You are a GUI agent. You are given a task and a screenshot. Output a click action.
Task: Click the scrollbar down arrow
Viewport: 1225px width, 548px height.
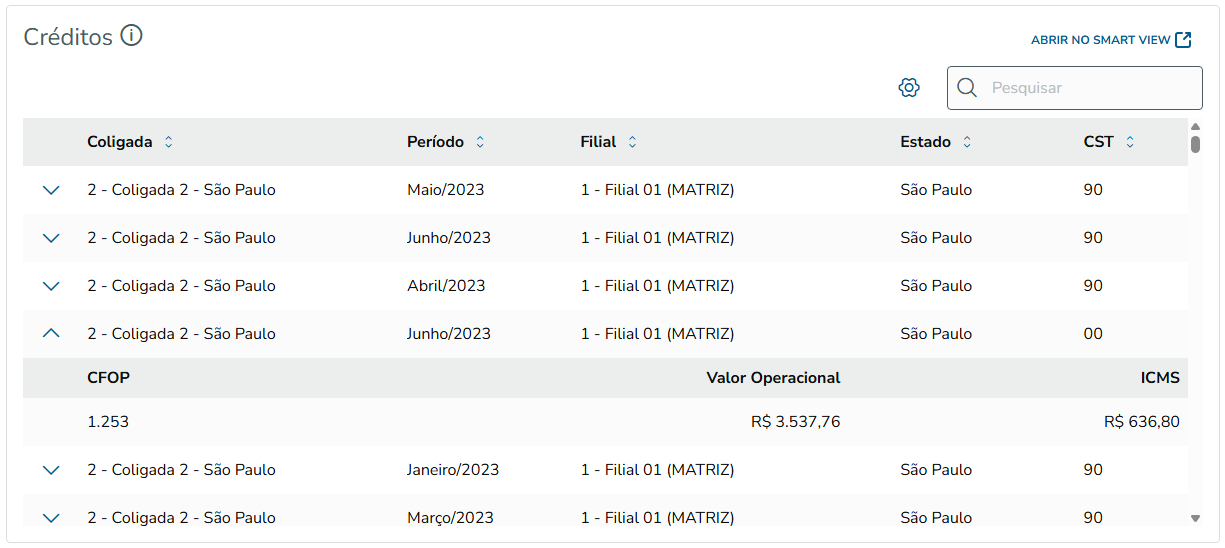point(1195,518)
